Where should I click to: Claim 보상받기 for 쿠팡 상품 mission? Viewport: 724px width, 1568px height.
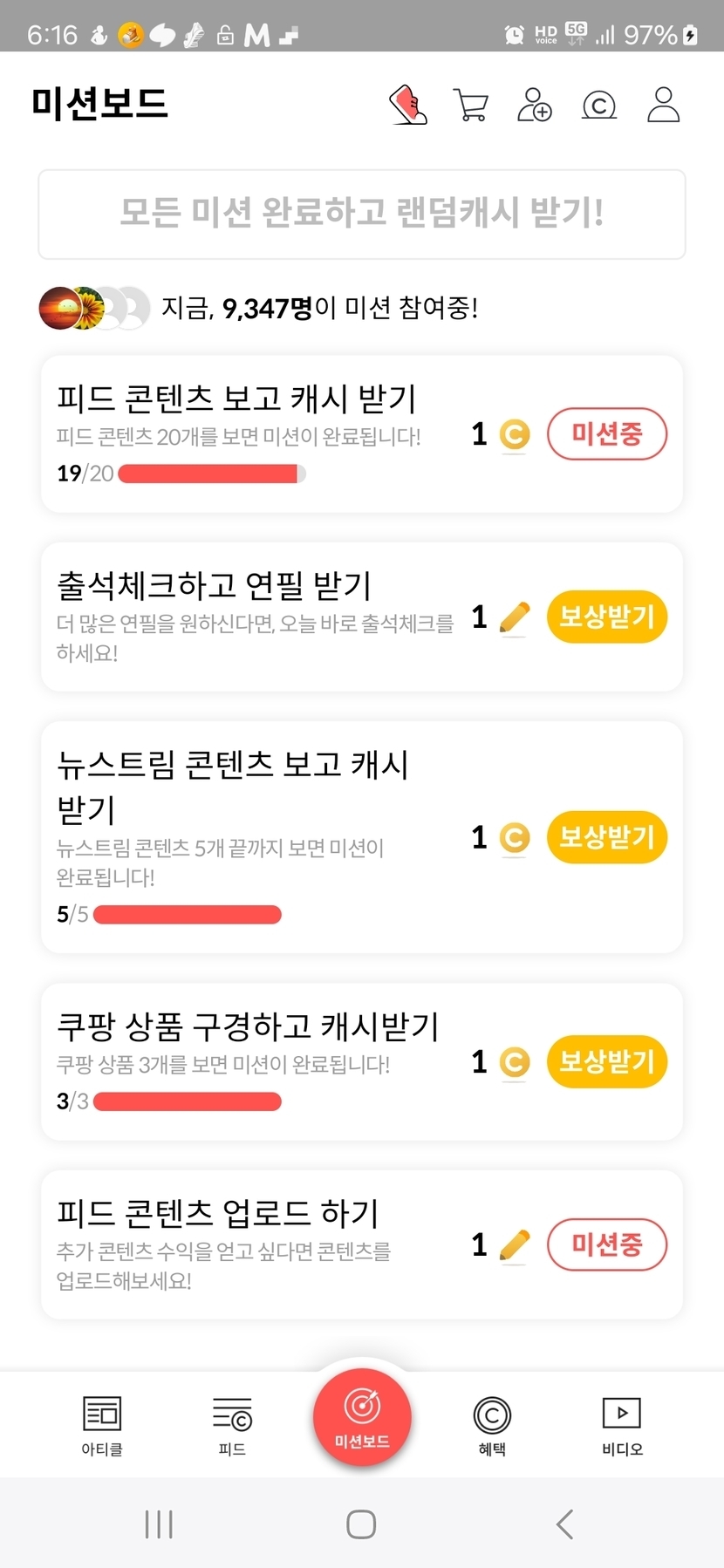606,1061
